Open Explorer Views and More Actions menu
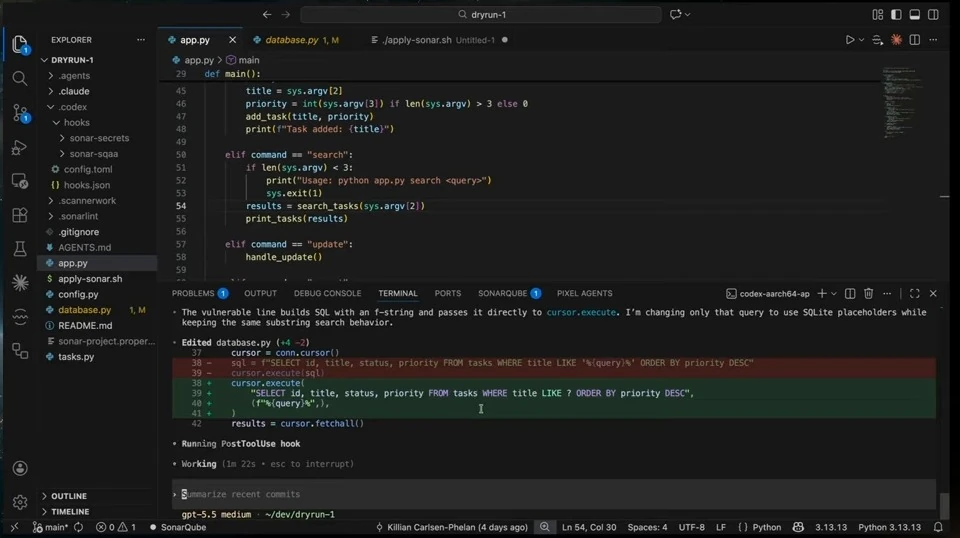This screenshot has width=960, height=538. 141,40
